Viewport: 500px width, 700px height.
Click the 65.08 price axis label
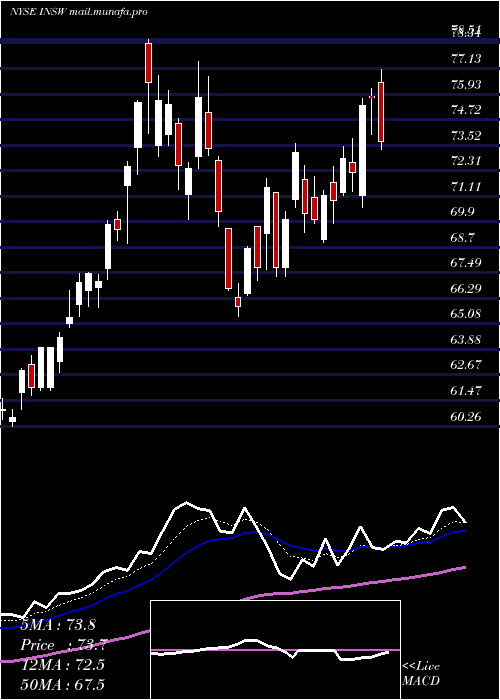(x=466, y=314)
